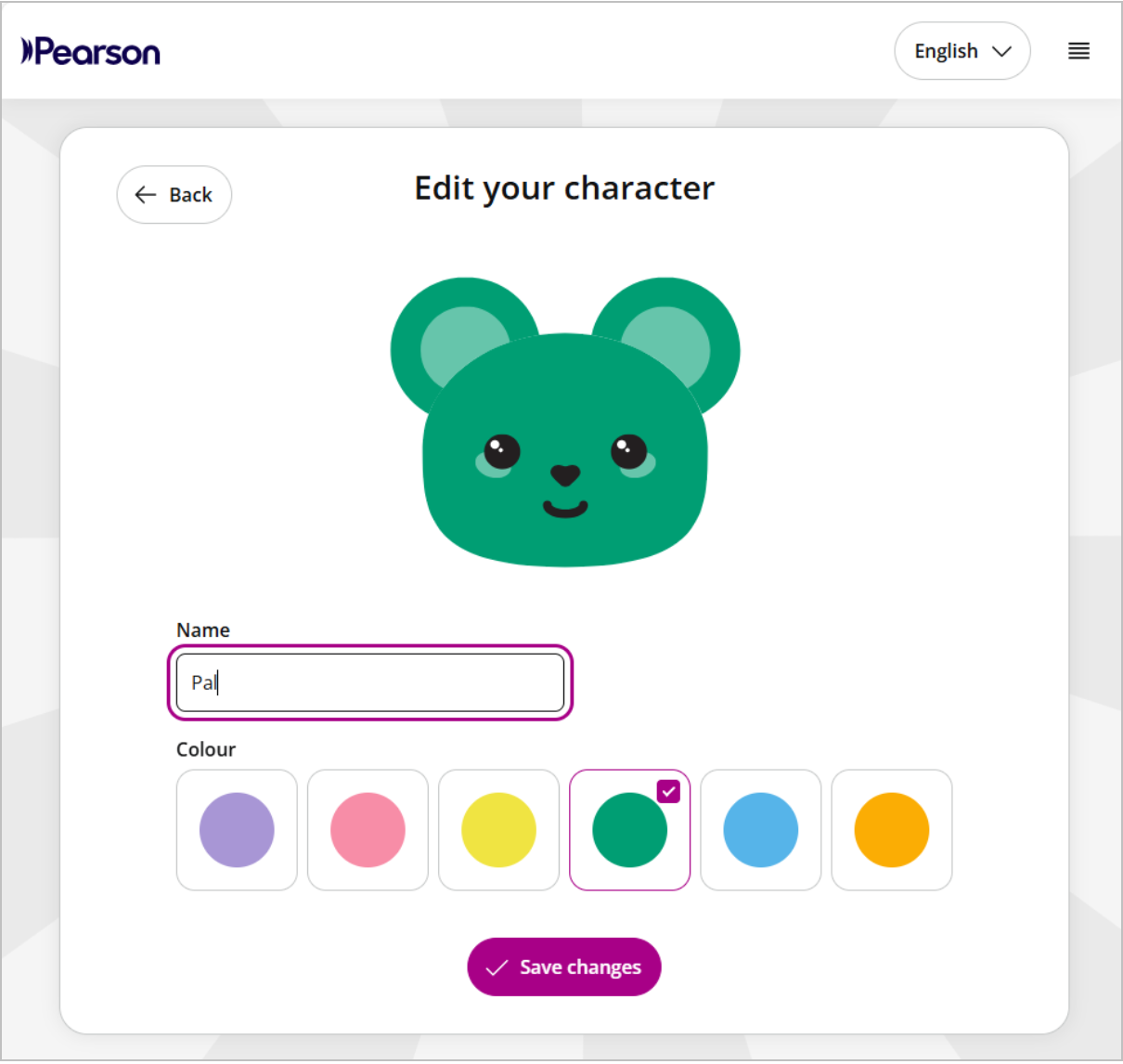Click the Edit your character heading

[564, 188]
